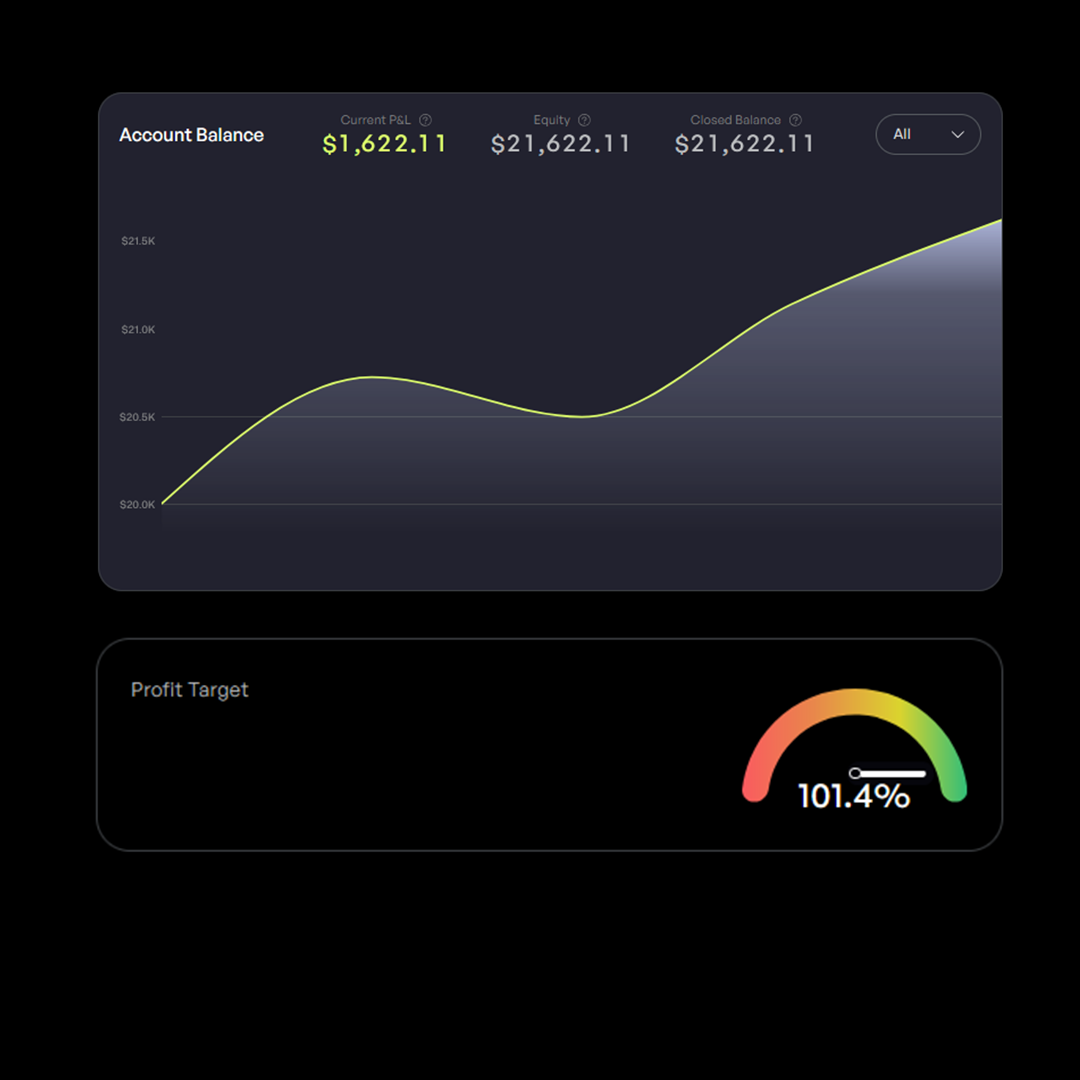
Task: Click the help icon beside Equity
Action: 584,120
